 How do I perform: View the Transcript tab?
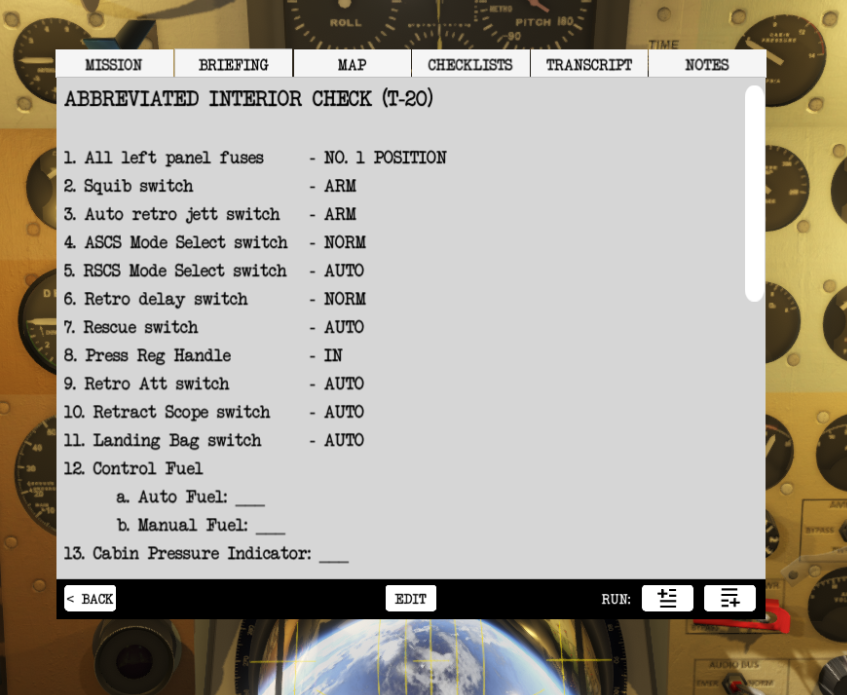point(589,65)
